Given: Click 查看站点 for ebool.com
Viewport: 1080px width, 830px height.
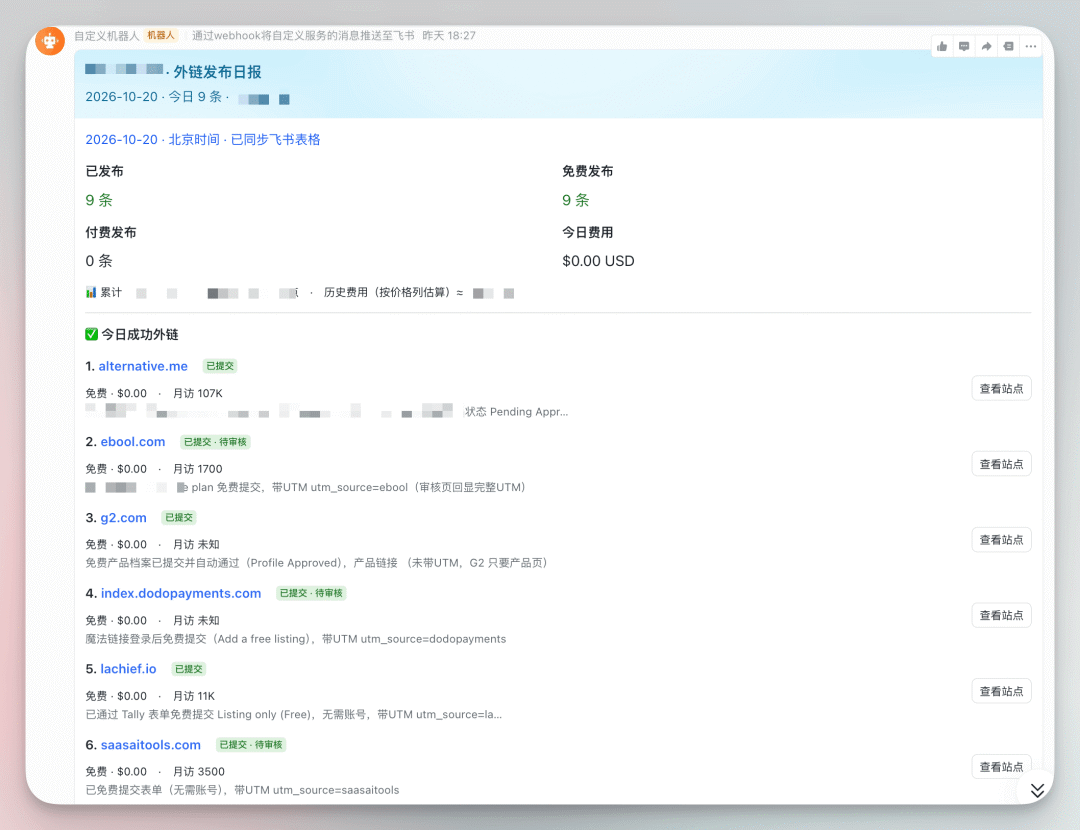Looking at the screenshot, I should [1001, 464].
